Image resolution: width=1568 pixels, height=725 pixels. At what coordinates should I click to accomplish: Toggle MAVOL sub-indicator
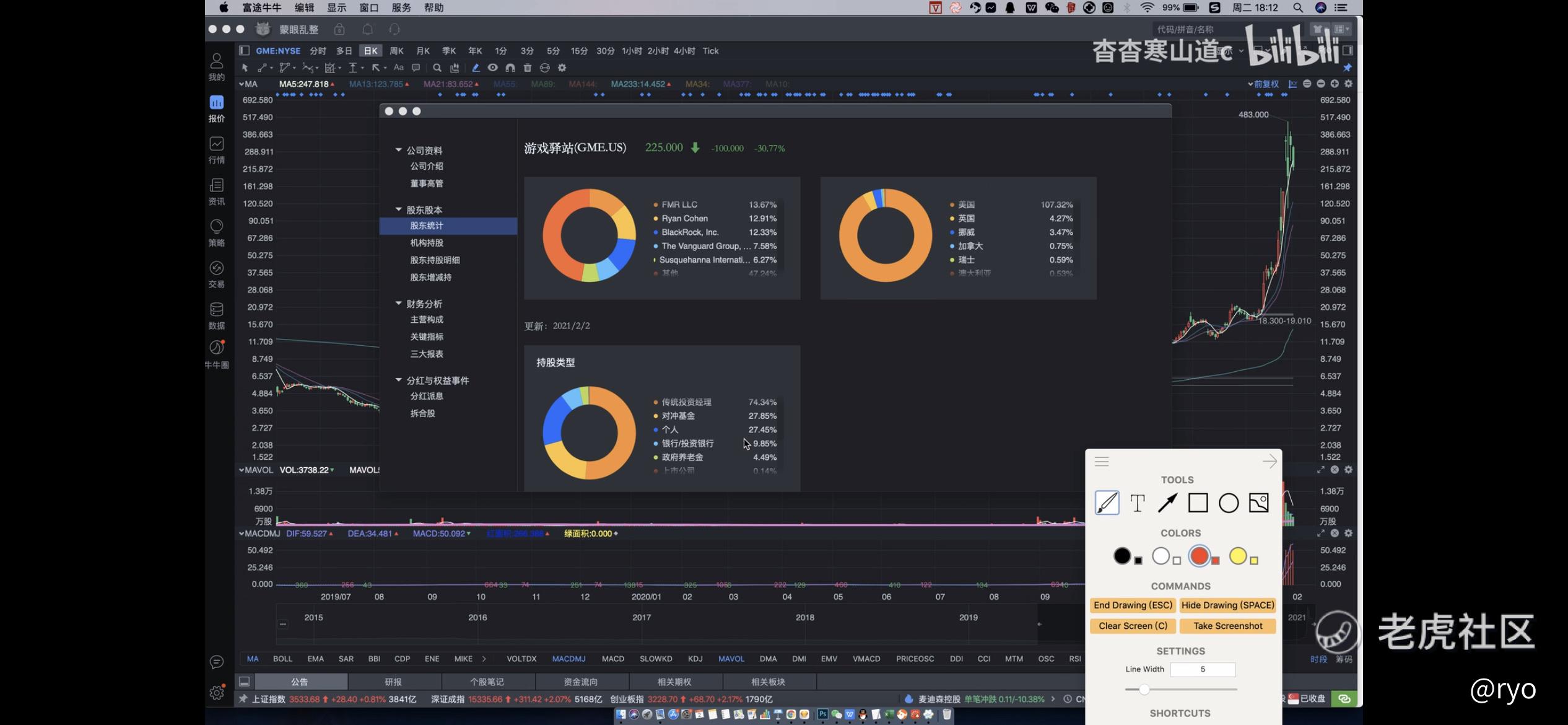(731, 659)
